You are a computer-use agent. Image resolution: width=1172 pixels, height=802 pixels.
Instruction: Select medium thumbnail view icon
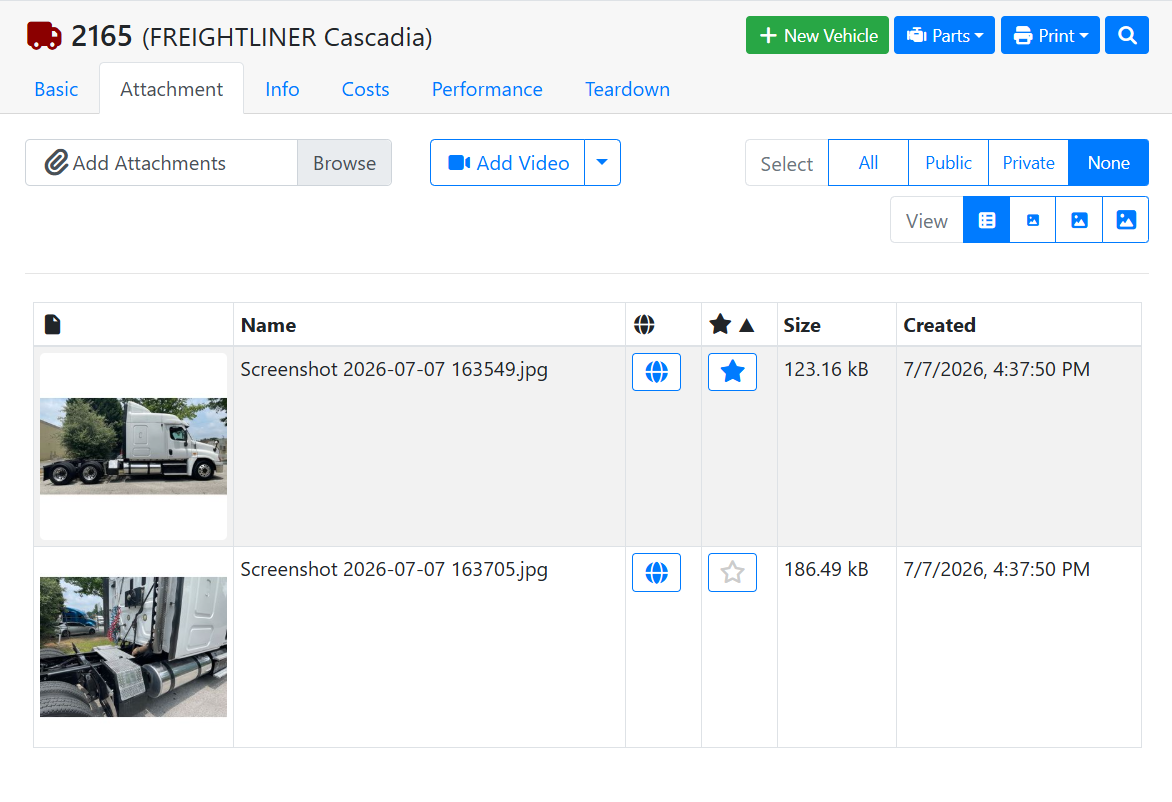click(x=1079, y=220)
